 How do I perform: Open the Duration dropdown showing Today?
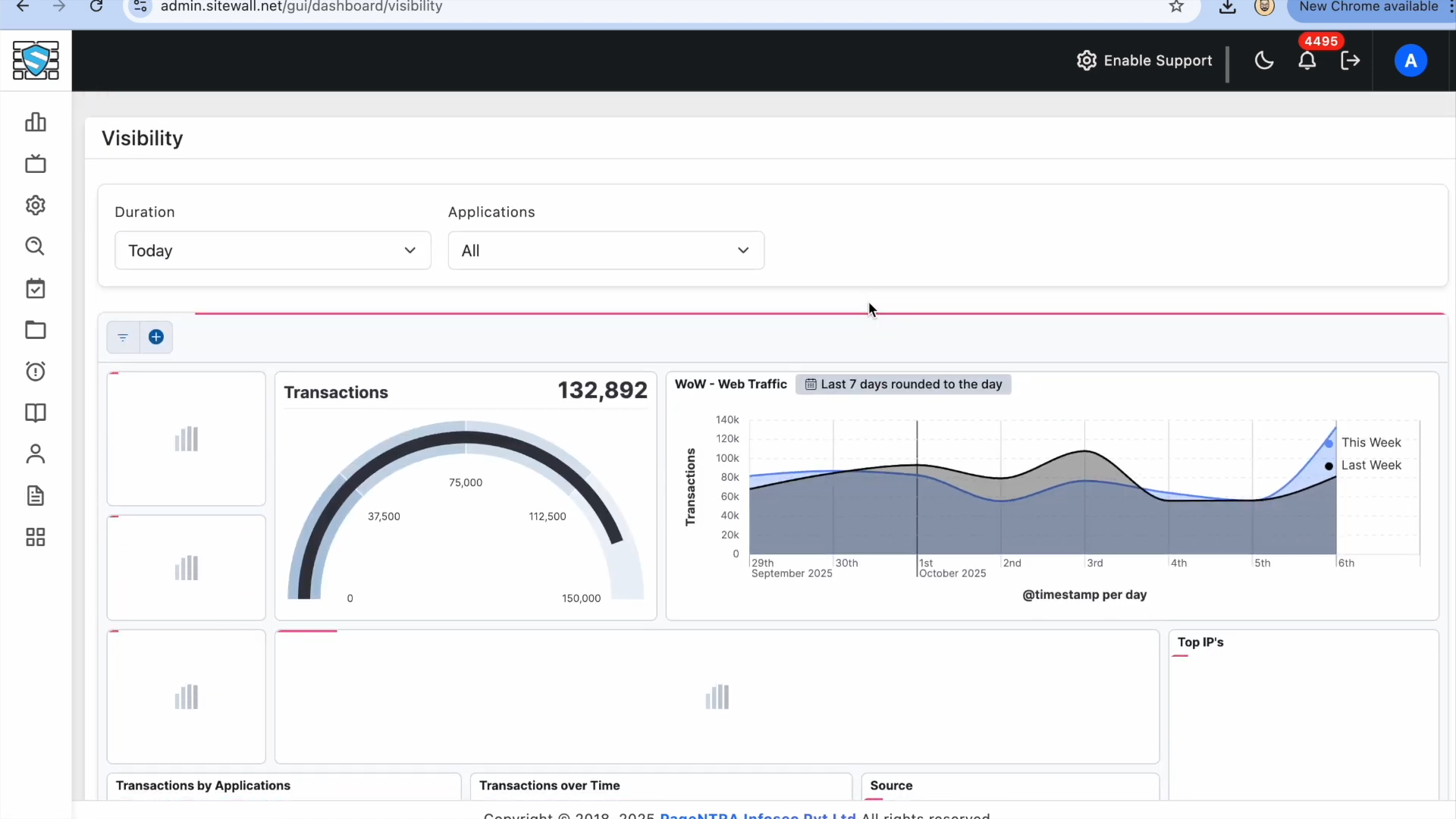[273, 250]
